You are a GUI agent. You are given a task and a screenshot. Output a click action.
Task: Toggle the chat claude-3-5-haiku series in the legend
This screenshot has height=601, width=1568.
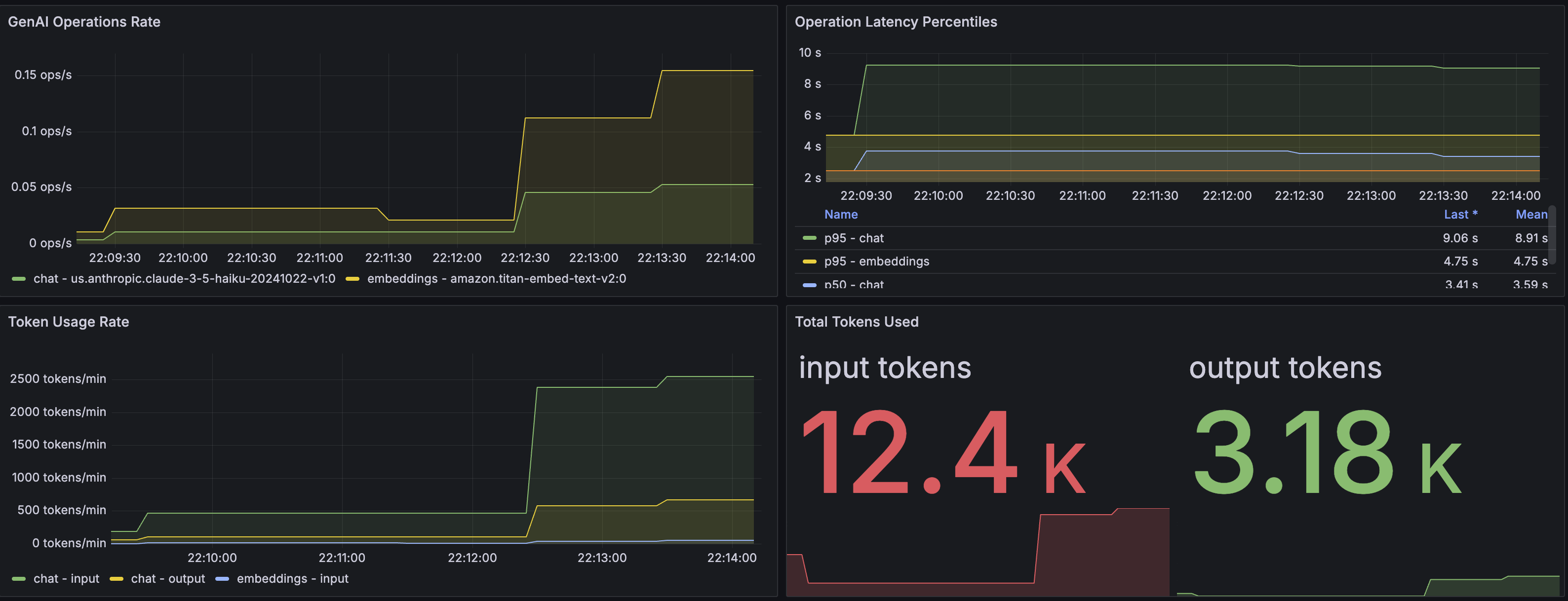pyautogui.click(x=184, y=279)
